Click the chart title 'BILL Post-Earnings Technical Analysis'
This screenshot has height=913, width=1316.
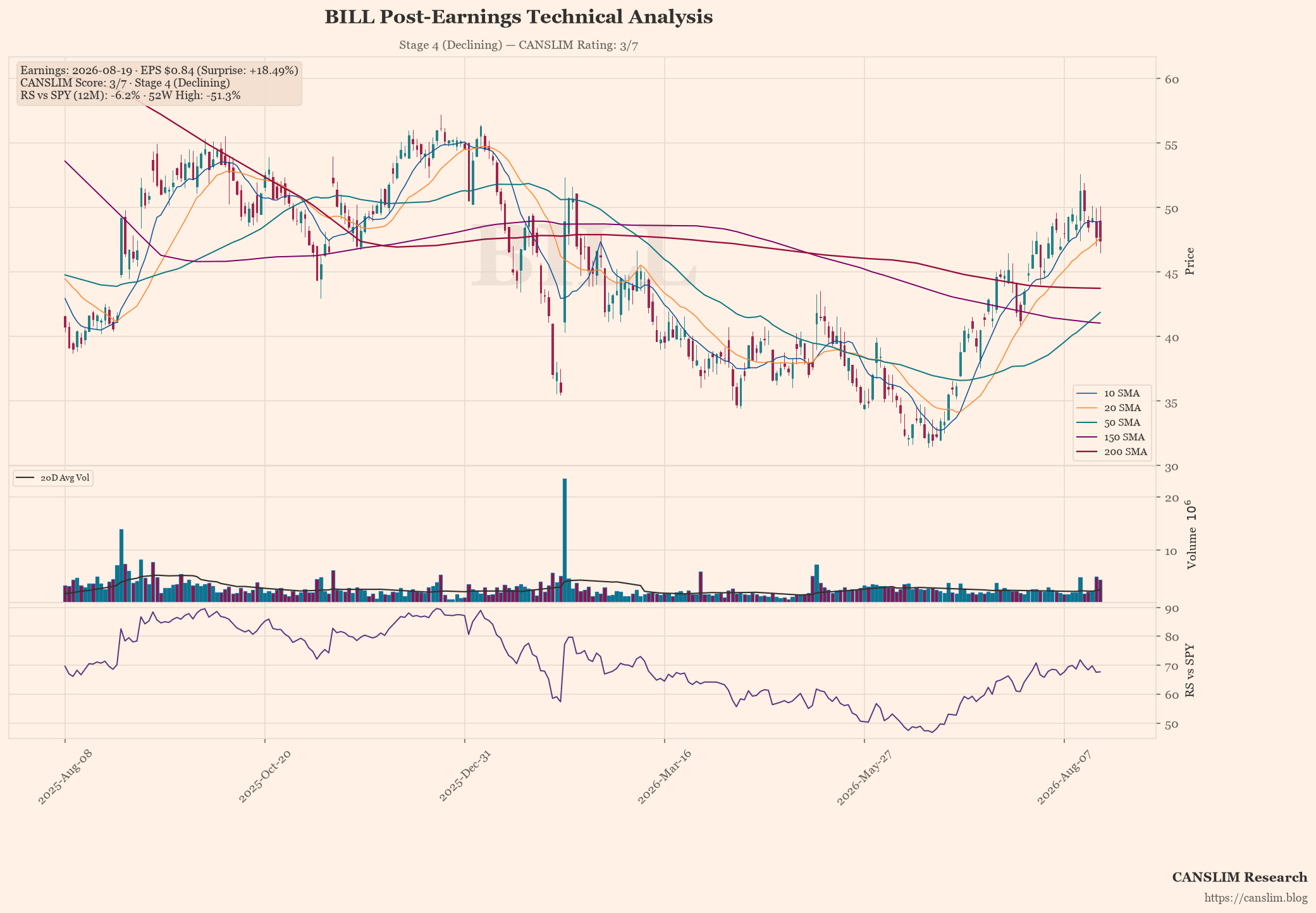[x=519, y=17]
